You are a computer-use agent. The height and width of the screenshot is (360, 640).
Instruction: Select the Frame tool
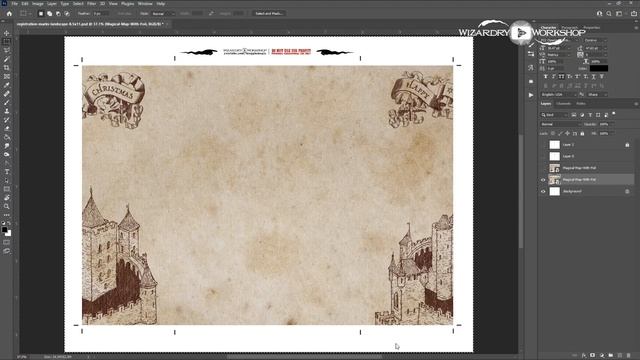click(x=7, y=76)
